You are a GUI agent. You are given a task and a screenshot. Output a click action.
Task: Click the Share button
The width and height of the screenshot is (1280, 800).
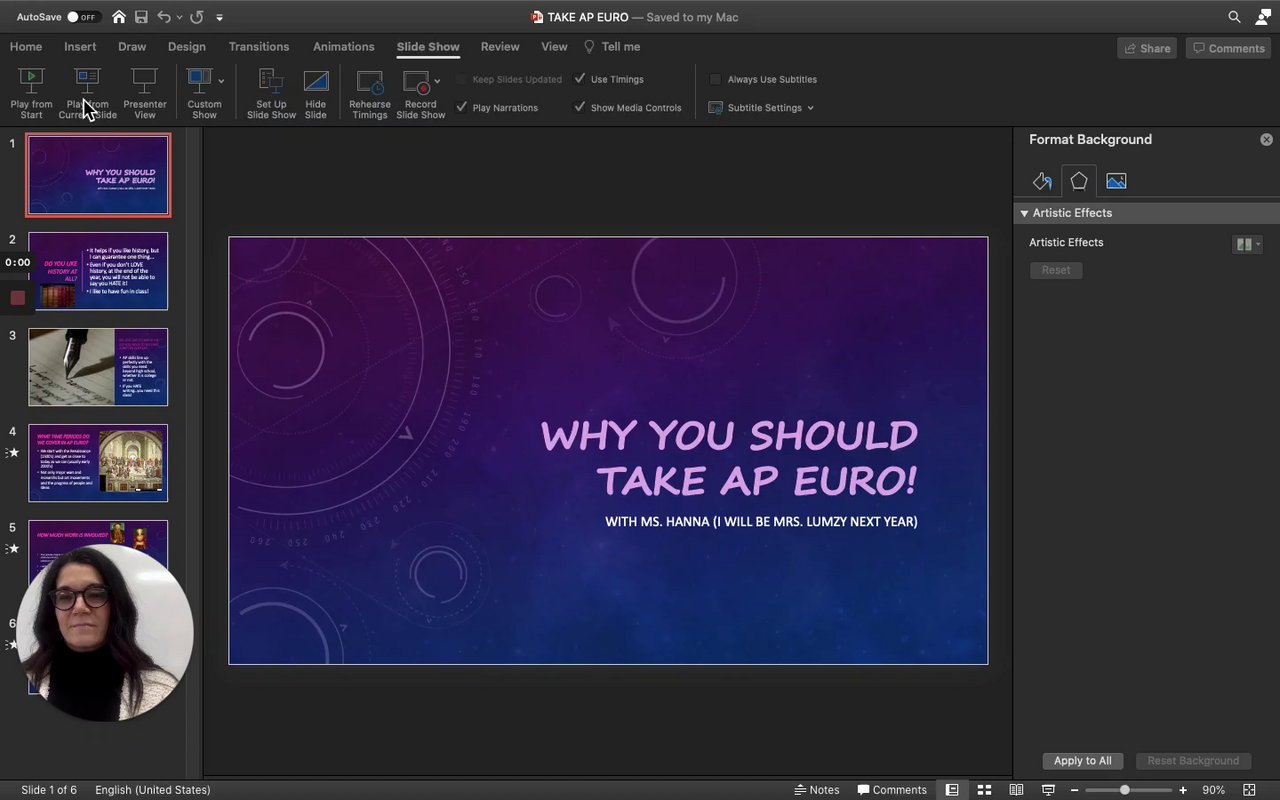1147,48
